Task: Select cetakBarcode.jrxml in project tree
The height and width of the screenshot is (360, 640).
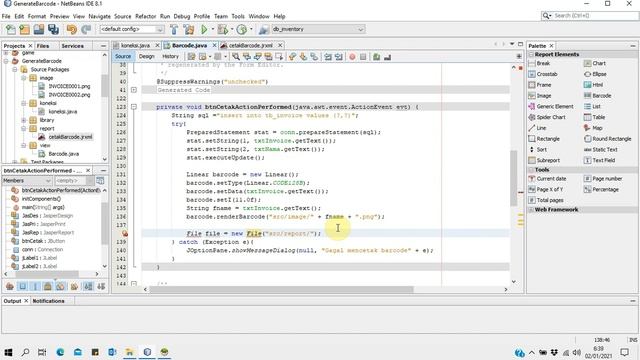Action: click(71, 137)
